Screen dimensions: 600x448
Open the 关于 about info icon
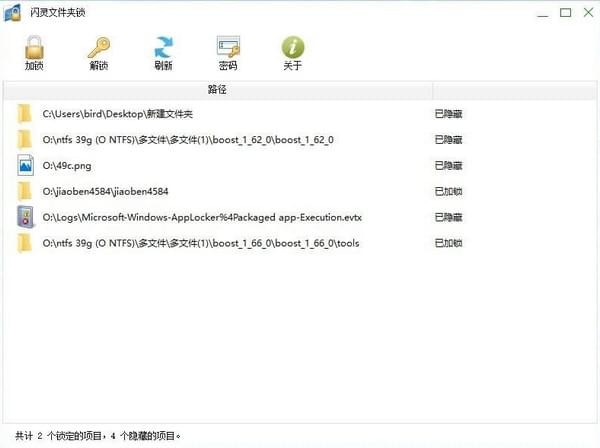pyautogui.click(x=293, y=47)
